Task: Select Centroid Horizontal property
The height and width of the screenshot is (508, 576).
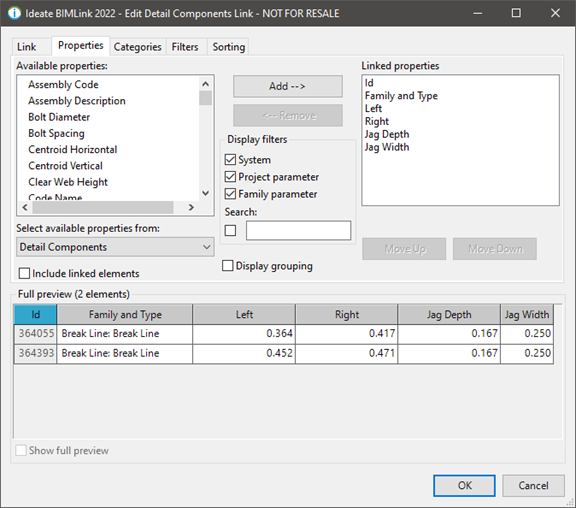Action: [73, 149]
